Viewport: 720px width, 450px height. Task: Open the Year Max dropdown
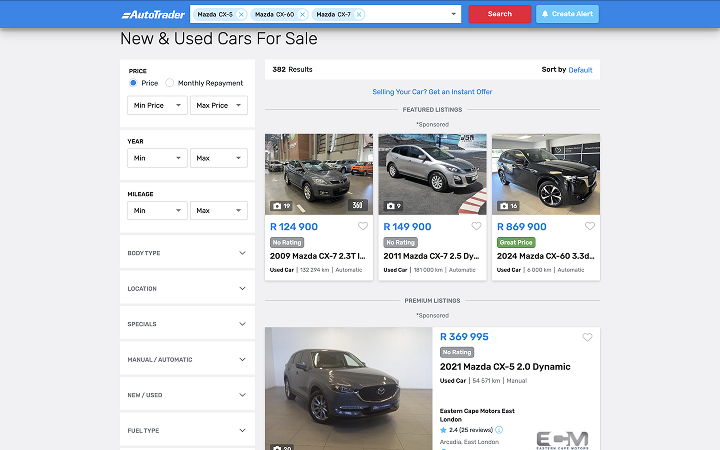click(x=219, y=158)
